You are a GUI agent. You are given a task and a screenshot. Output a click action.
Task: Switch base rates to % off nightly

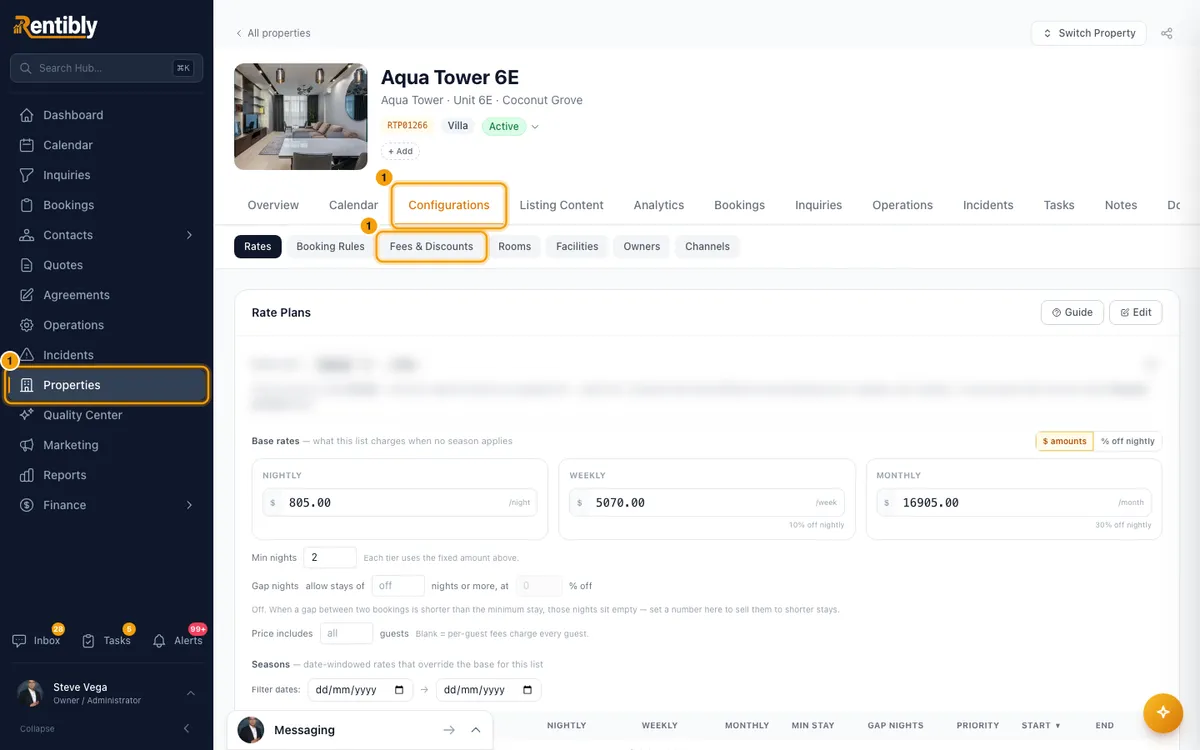[1128, 441]
